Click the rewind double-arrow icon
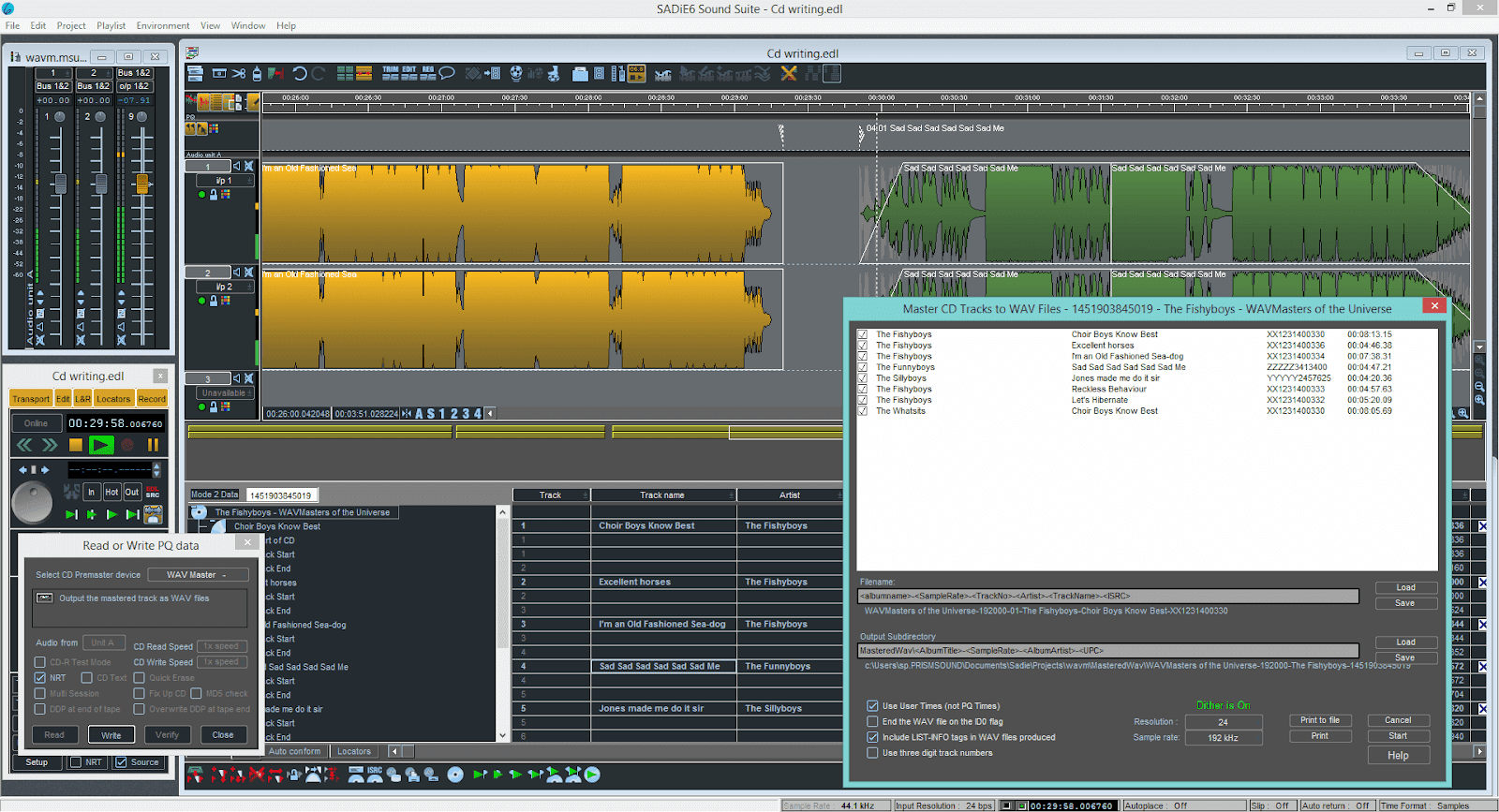1499x812 pixels. pos(25,445)
